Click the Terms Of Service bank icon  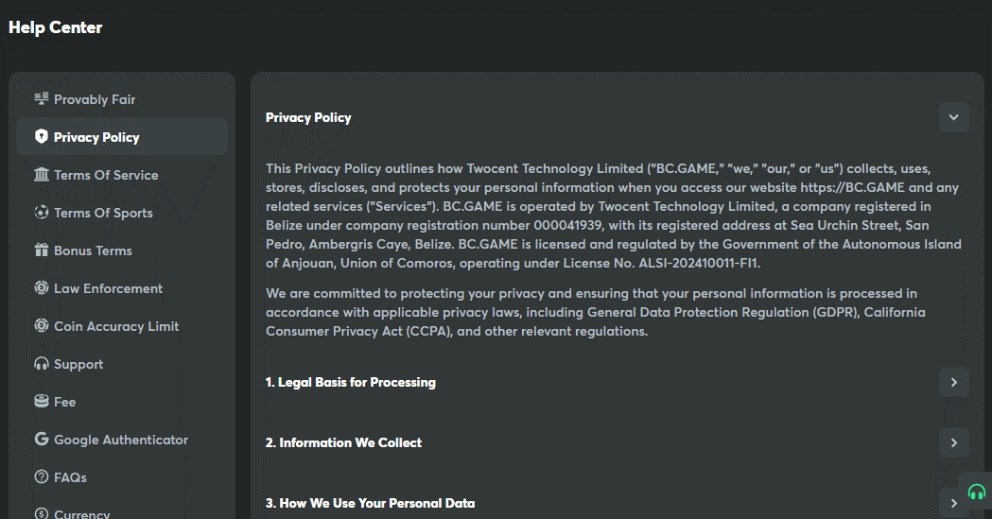tap(41, 175)
